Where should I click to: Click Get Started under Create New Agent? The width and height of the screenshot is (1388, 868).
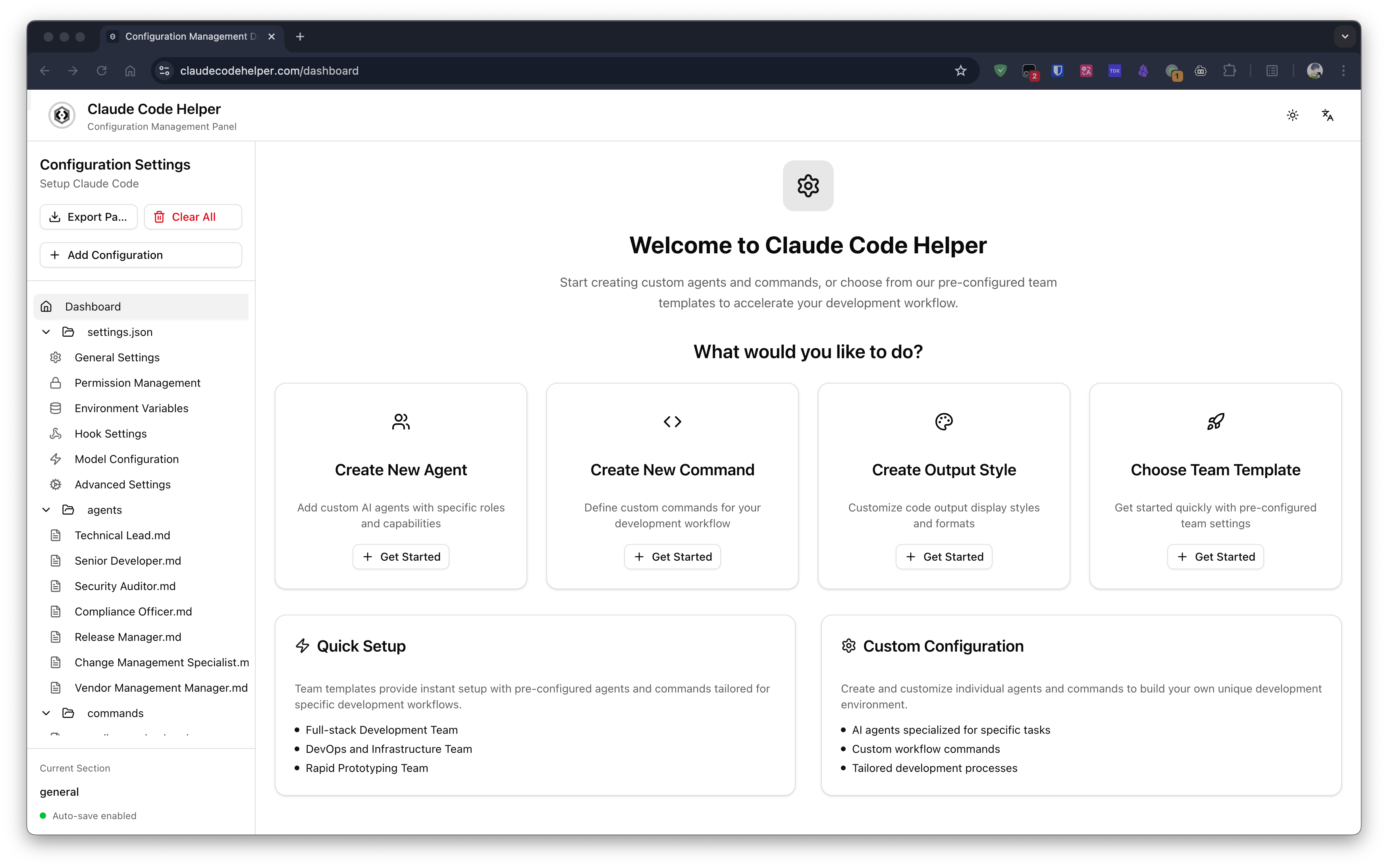coord(401,557)
